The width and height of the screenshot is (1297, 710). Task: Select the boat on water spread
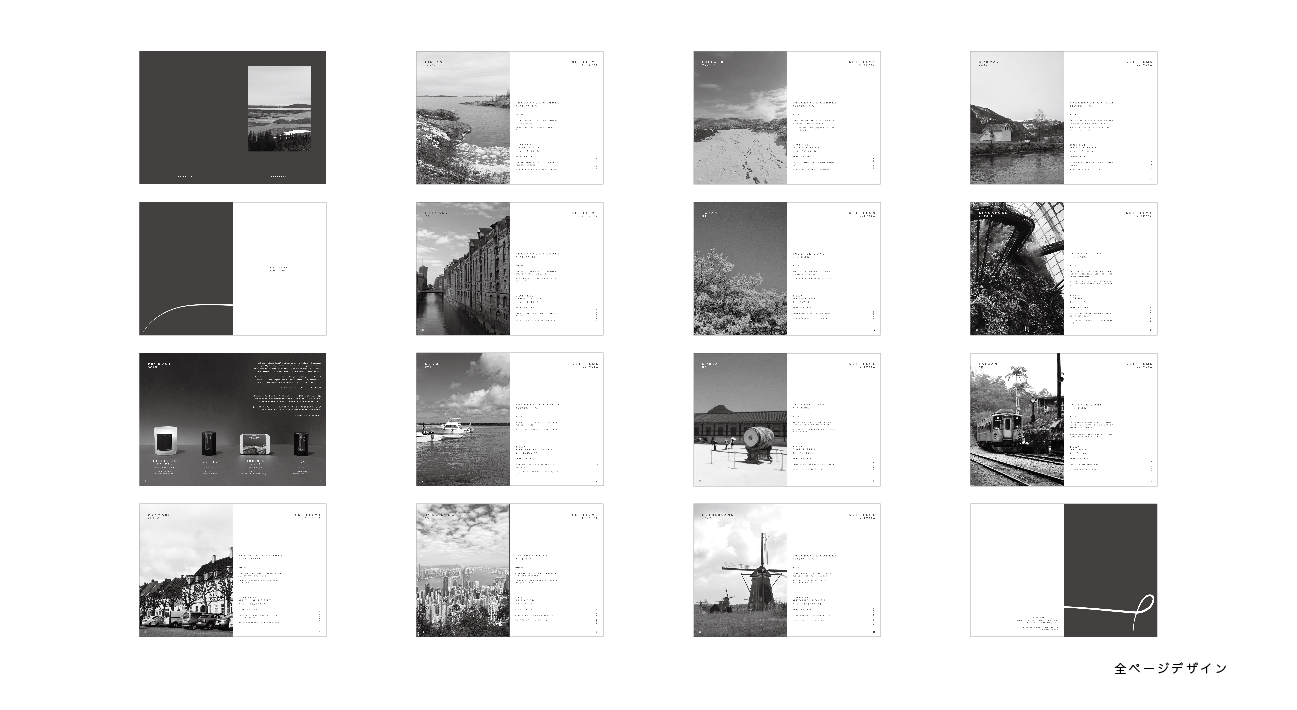click(x=509, y=419)
